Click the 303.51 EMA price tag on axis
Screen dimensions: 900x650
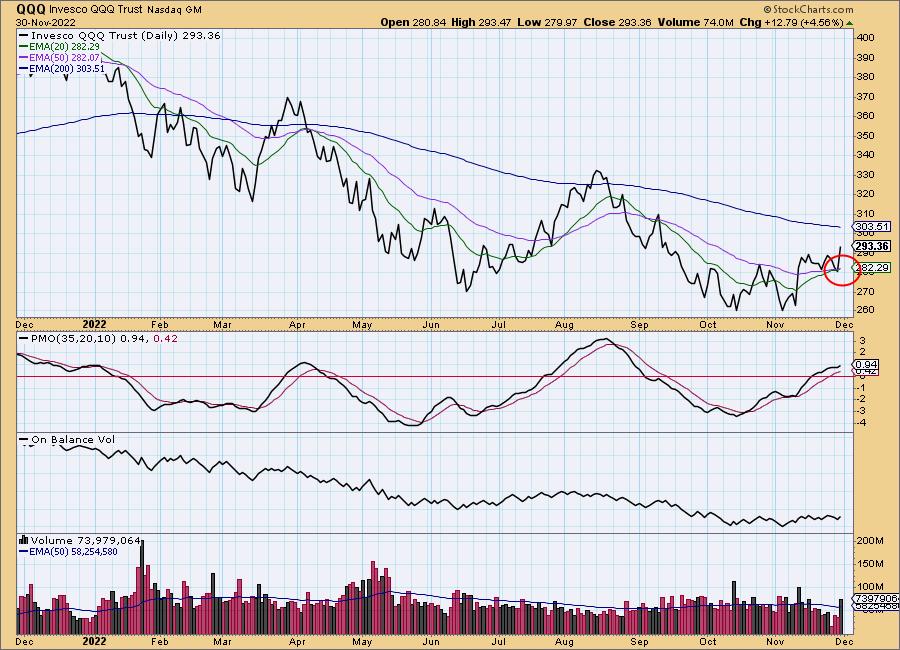pos(871,226)
